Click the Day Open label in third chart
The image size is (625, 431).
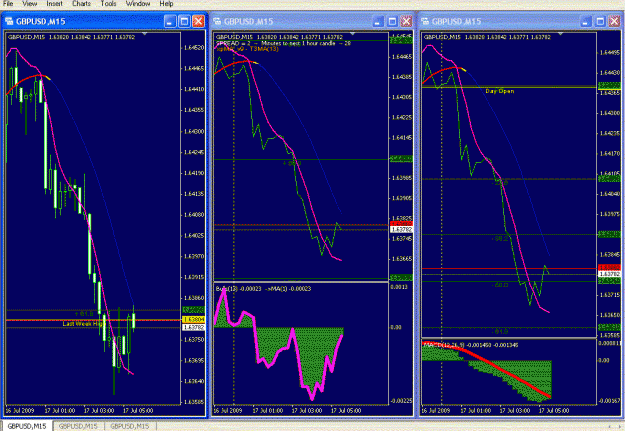click(499, 91)
